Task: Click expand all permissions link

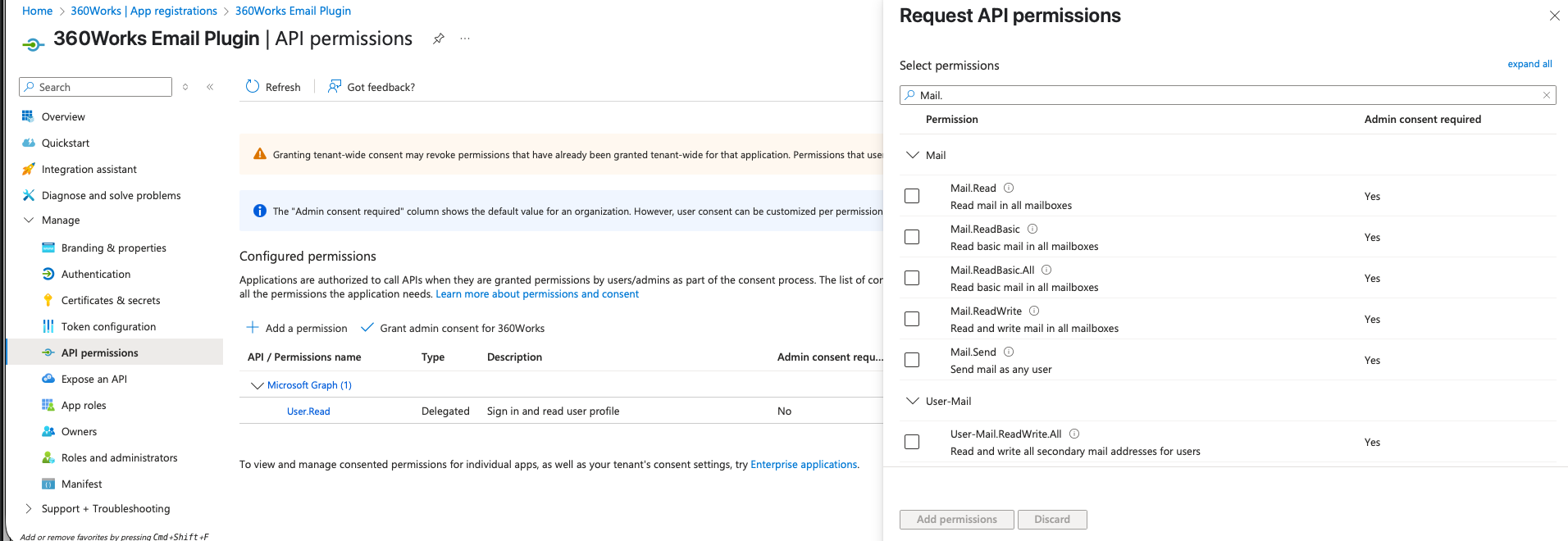Action: click(1529, 64)
